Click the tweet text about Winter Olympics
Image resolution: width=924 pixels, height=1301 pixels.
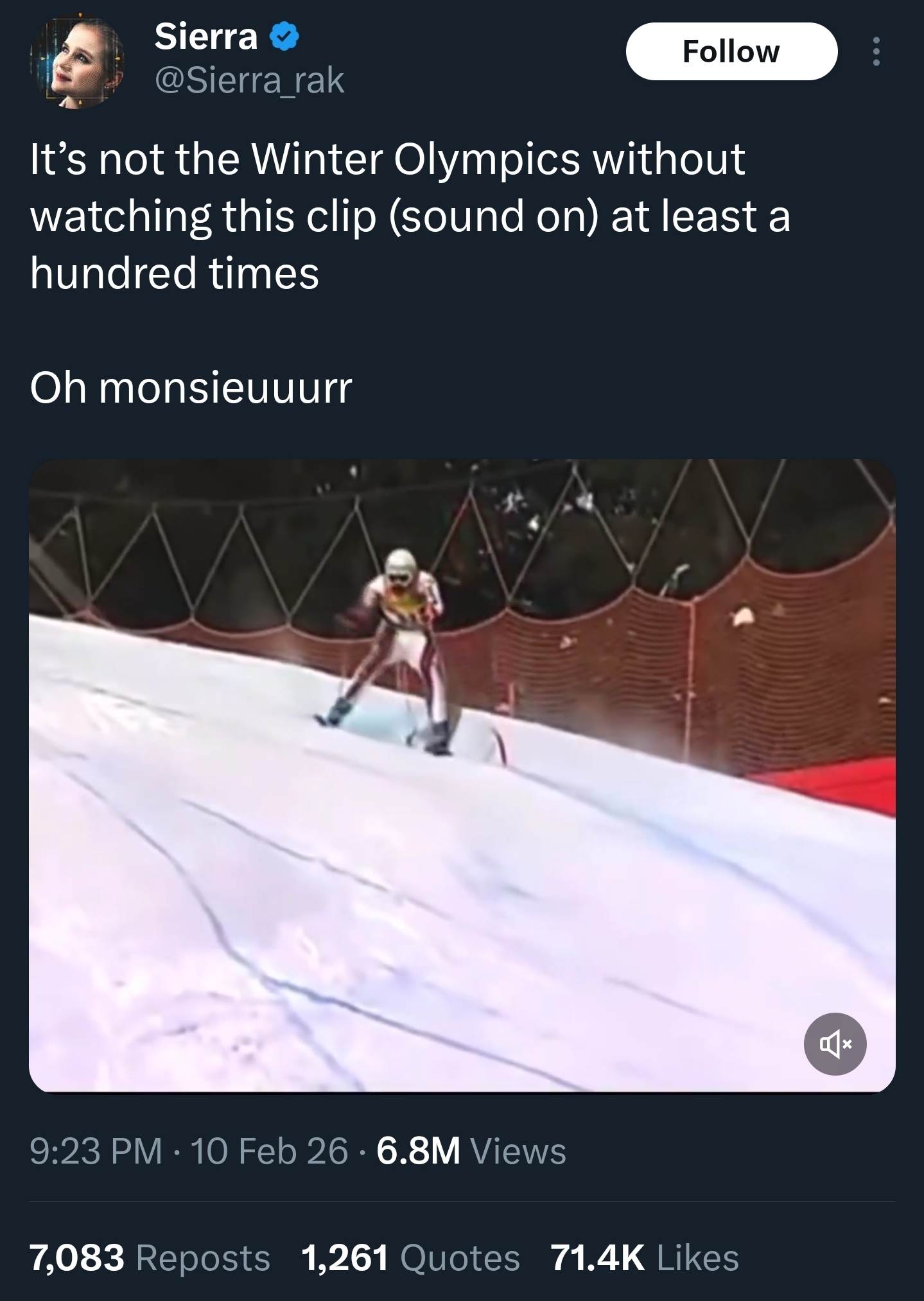pos(410,215)
